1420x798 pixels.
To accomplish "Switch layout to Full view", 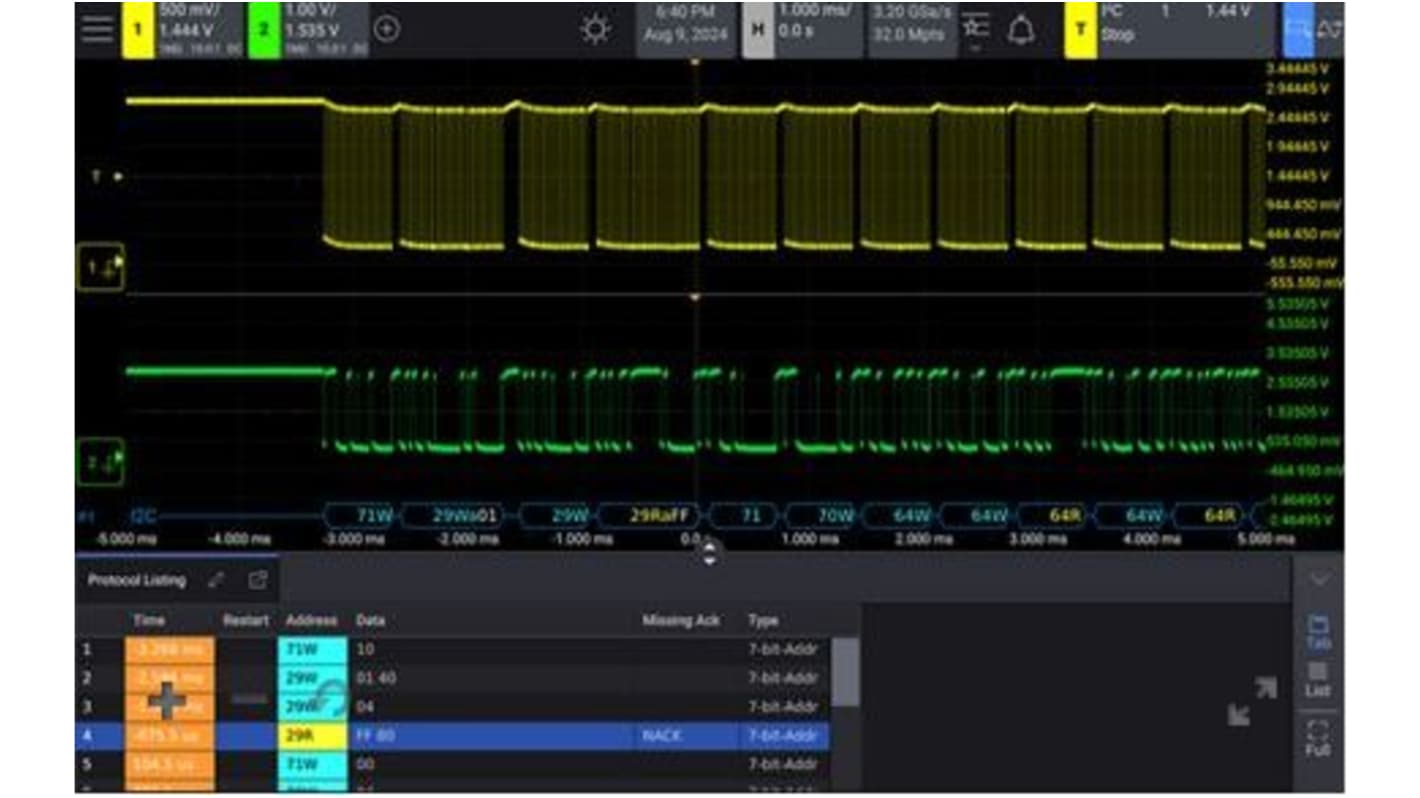I will (x=1318, y=738).
